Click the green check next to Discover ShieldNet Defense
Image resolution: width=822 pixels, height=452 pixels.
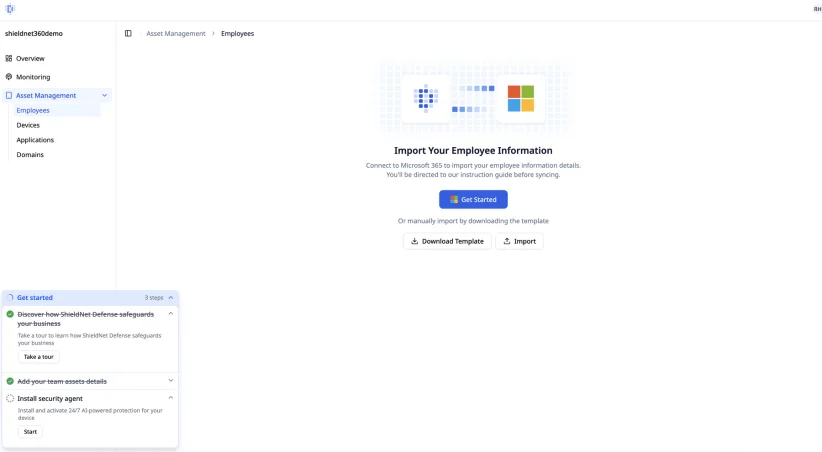[x=10, y=315]
